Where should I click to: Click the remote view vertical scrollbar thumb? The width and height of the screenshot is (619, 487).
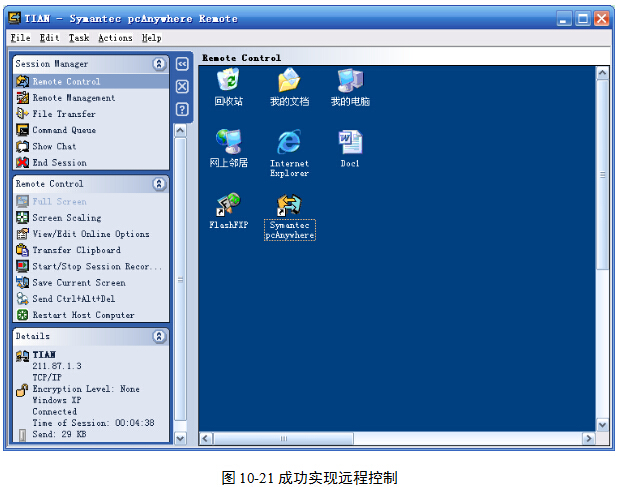(602, 174)
